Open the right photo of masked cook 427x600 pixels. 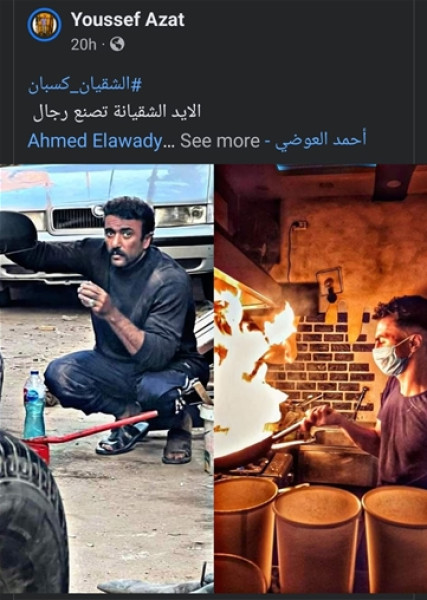coord(321,378)
